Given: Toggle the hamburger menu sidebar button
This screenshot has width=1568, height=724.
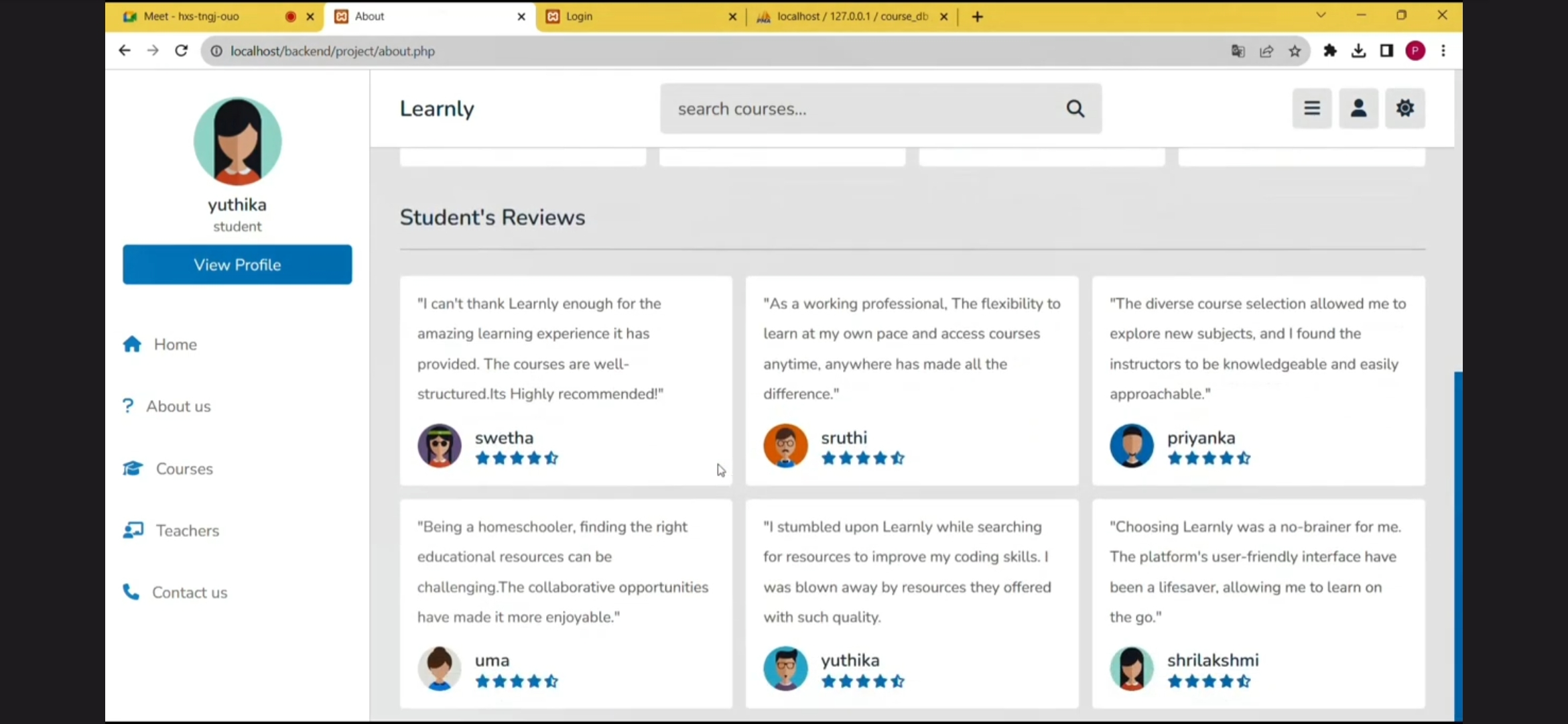Looking at the screenshot, I should (x=1311, y=108).
